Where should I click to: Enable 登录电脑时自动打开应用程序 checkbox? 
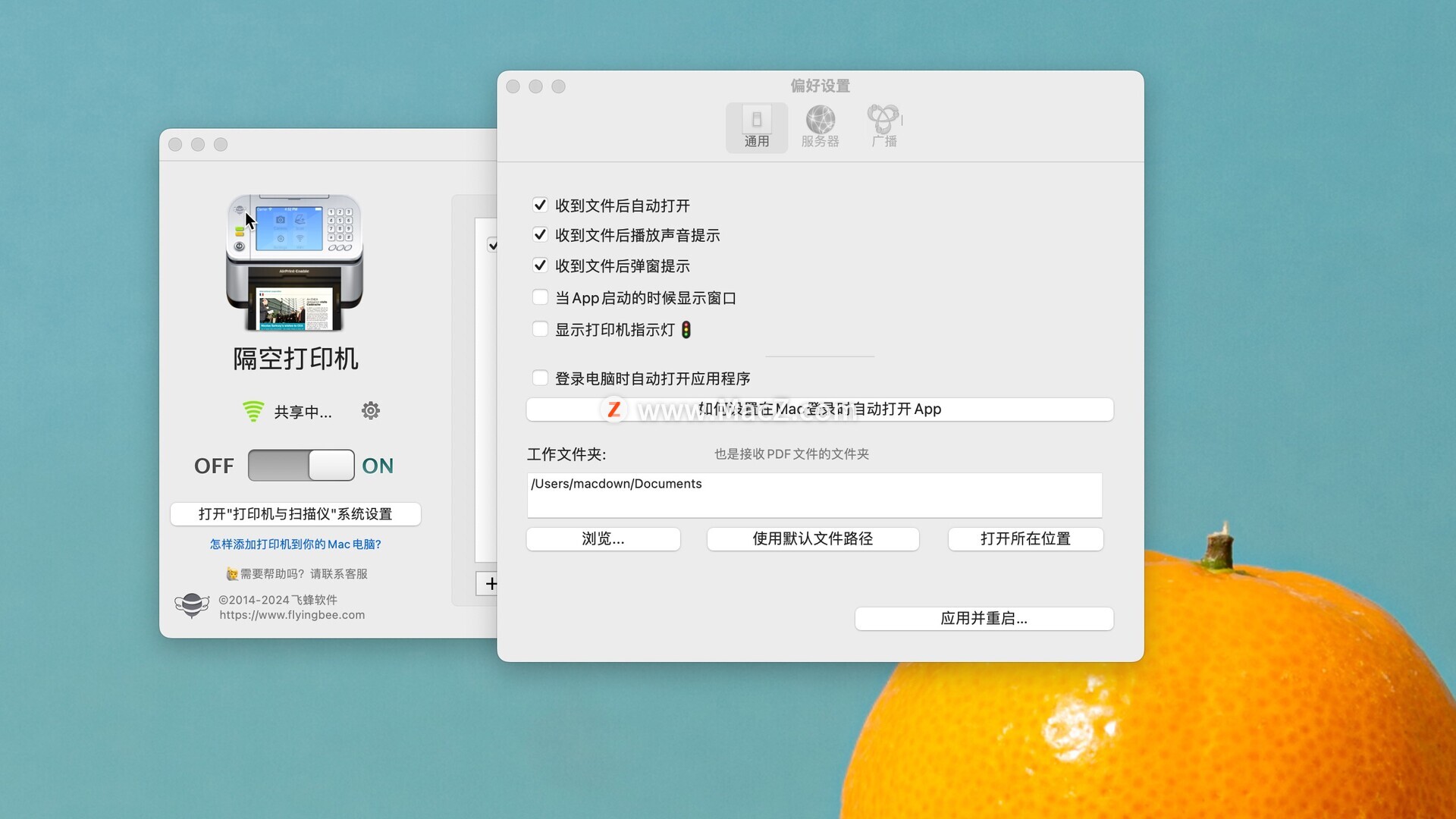pos(540,378)
